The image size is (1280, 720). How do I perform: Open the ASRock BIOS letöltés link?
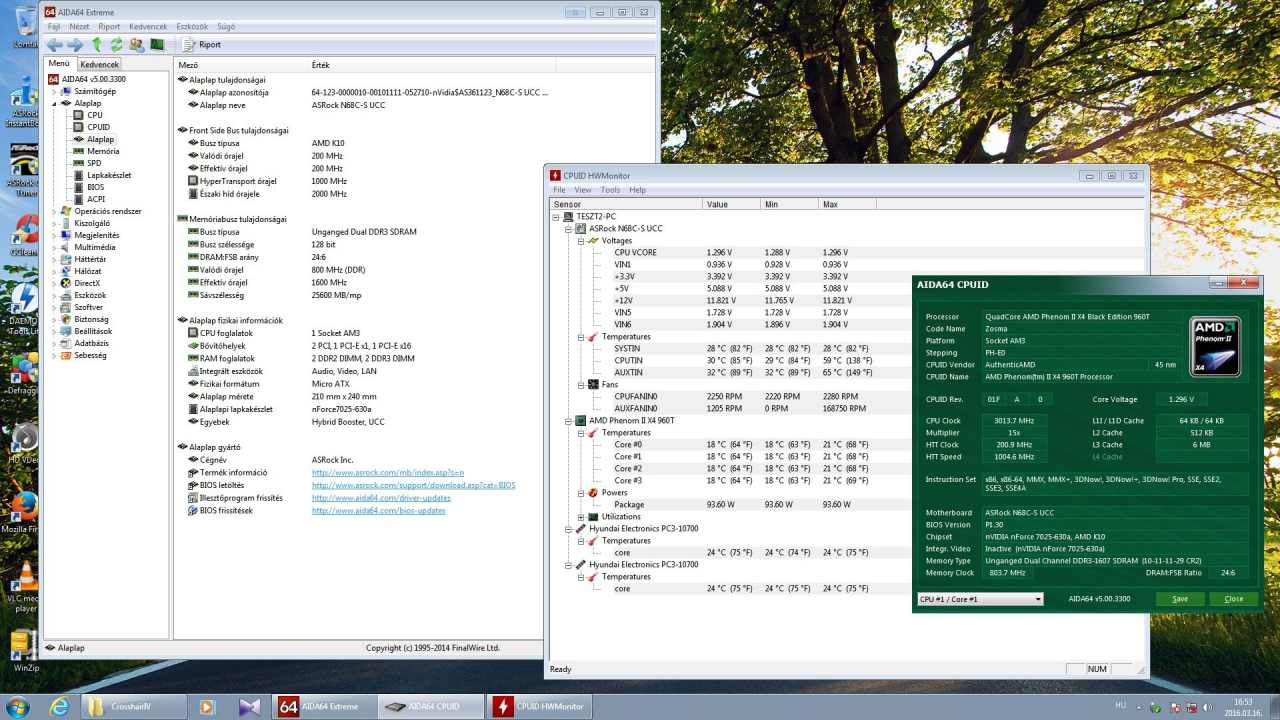tap(413, 485)
